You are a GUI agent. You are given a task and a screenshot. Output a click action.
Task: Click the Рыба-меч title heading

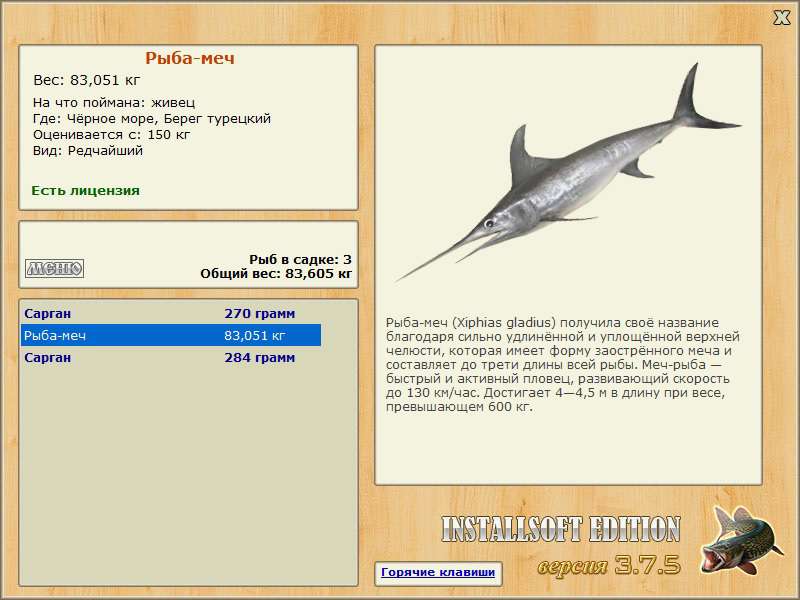click(190, 58)
